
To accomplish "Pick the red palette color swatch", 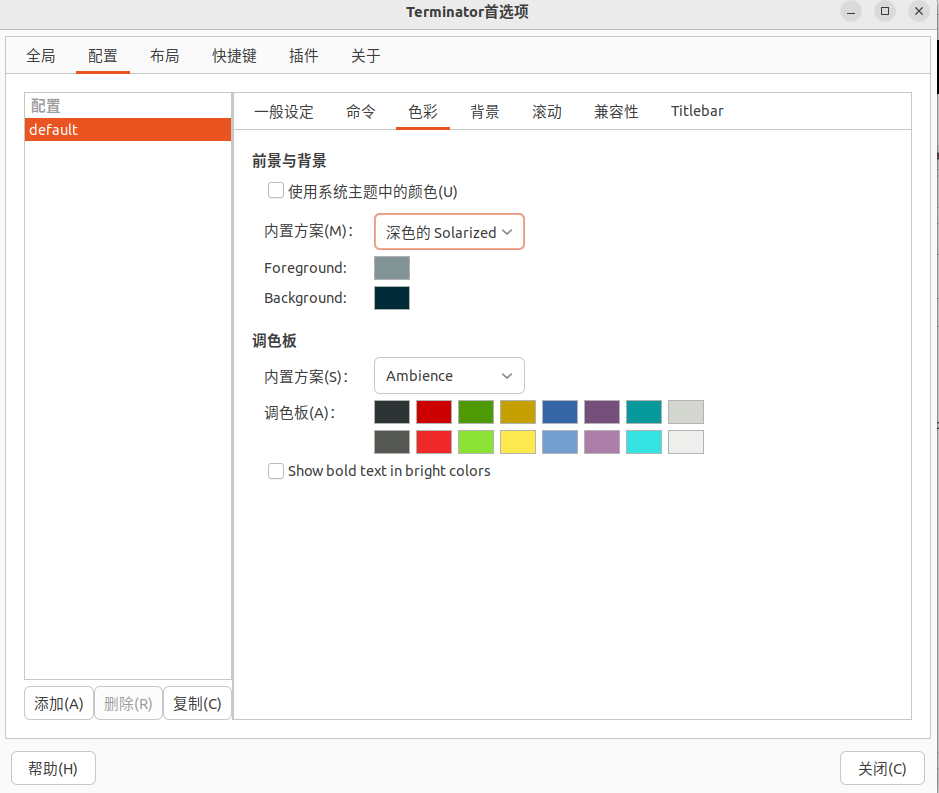I will 433,412.
